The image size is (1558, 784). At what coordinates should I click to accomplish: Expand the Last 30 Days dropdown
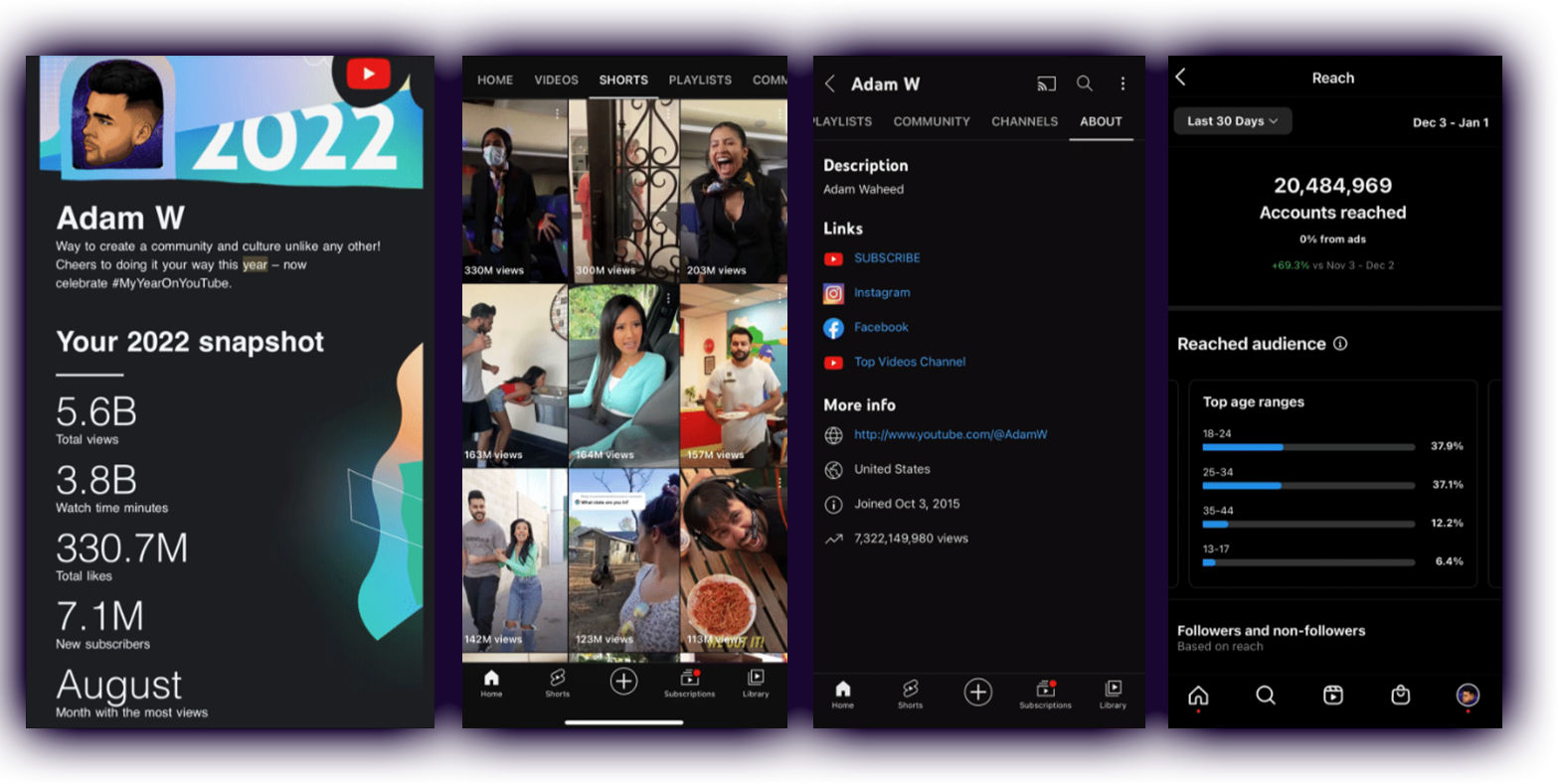[x=1232, y=121]
